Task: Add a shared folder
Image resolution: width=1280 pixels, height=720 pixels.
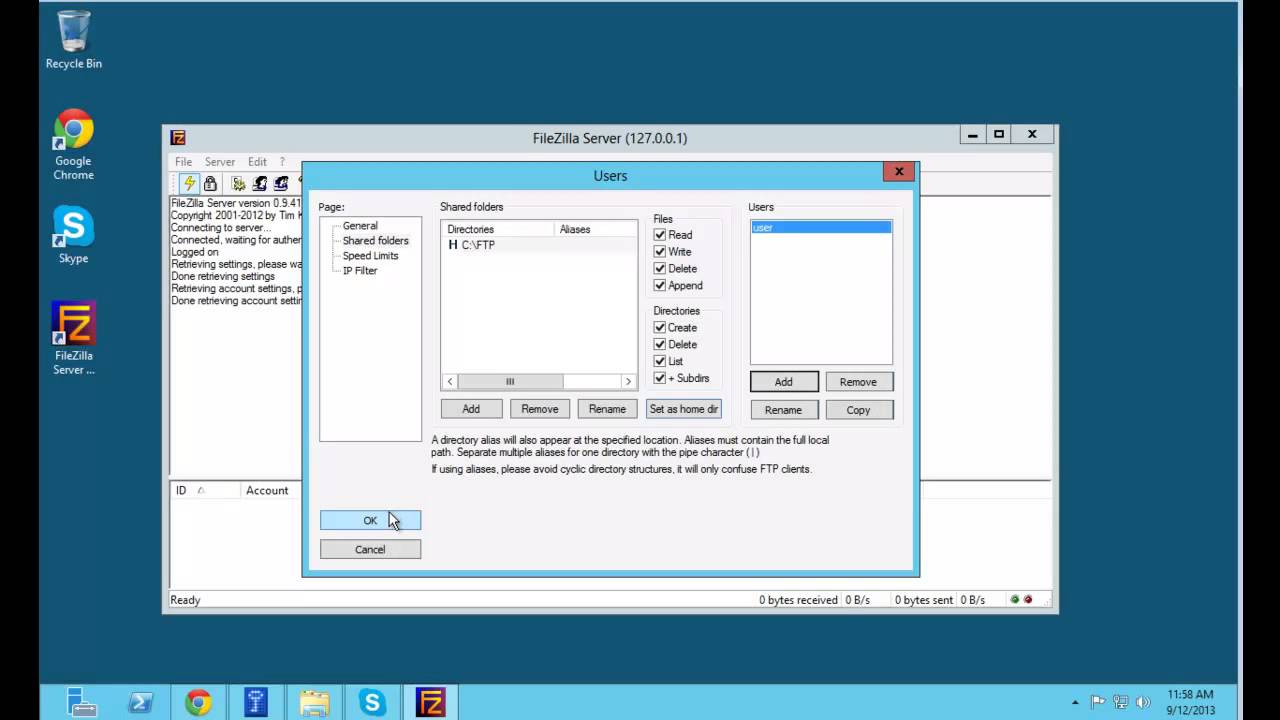Action: 471,409
